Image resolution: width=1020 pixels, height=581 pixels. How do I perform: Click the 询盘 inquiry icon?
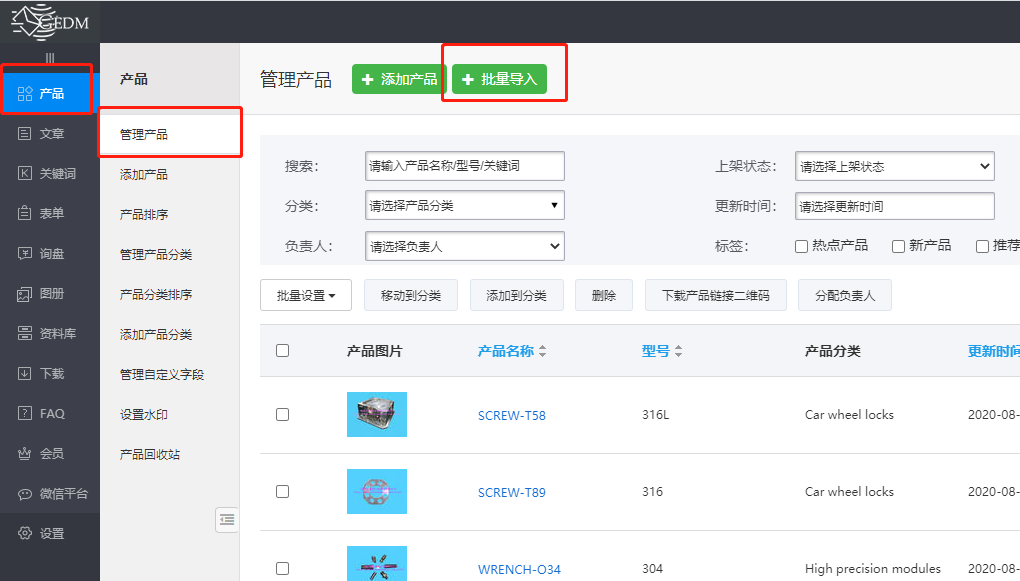(x=25, y=253)
